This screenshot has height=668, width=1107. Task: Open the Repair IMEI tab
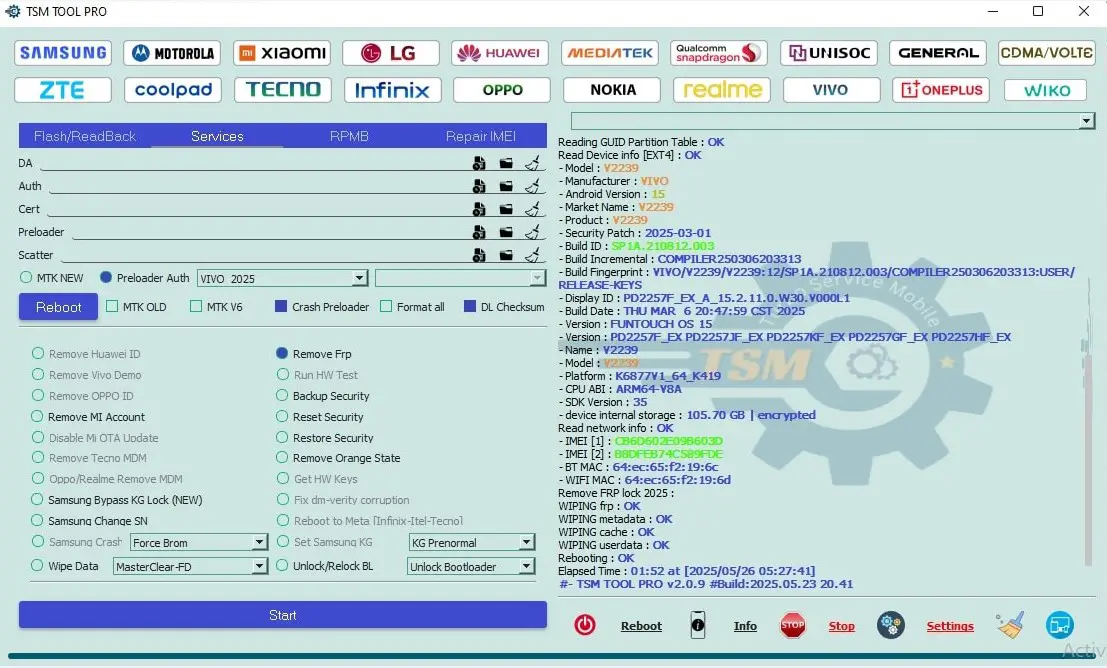481,136
